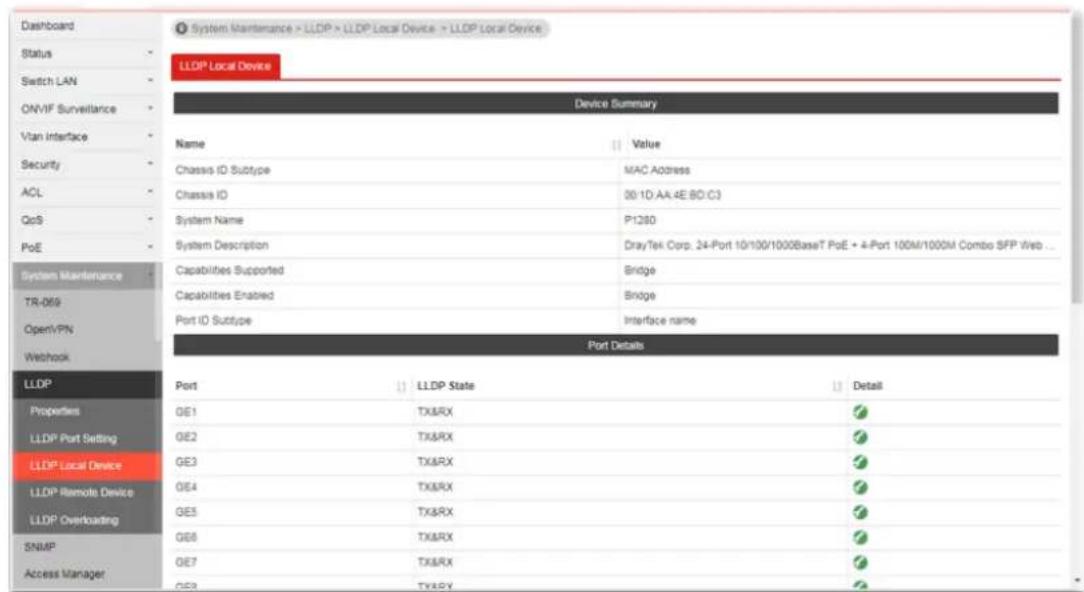Open LLDP Properties page
Viewport: 1084px width, 592px height.
click(x=55, y=411)
